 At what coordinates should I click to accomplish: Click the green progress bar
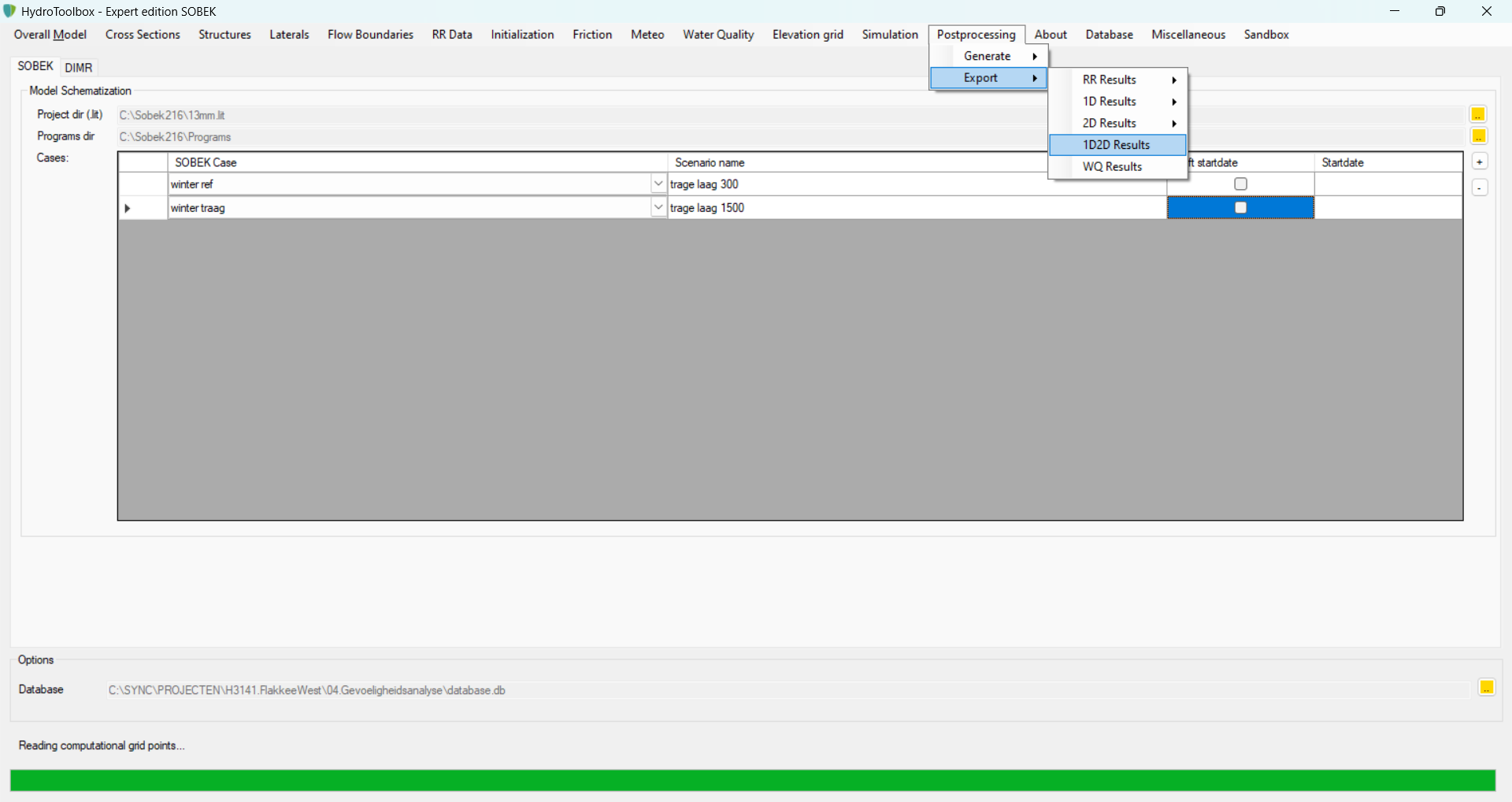pos(752,781)
